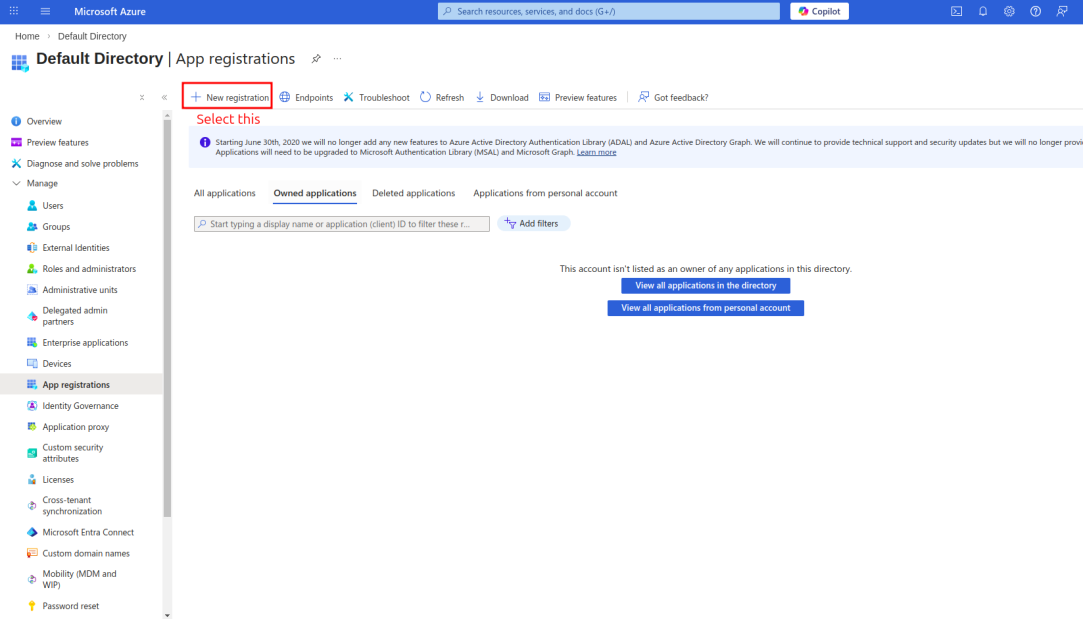Click the New registration plus icon
This screenshot has width=1083, height=619.
(195, 97)
